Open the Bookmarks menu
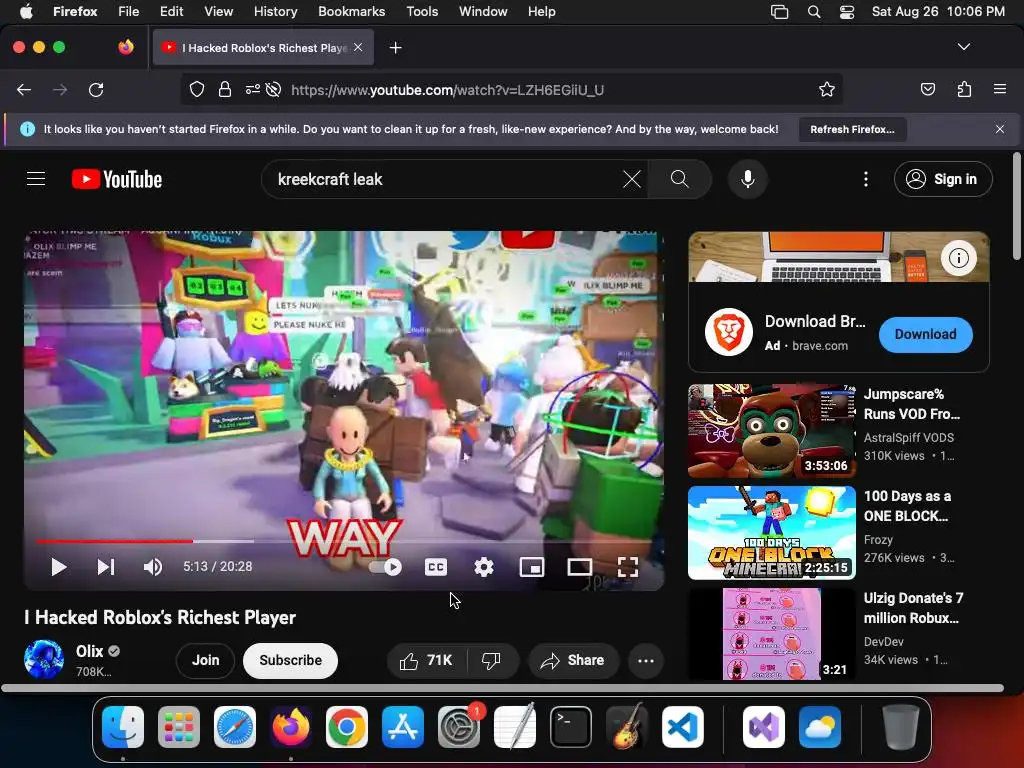The height and width of the screenshot is (768, 1024). (x=351, y=11)
